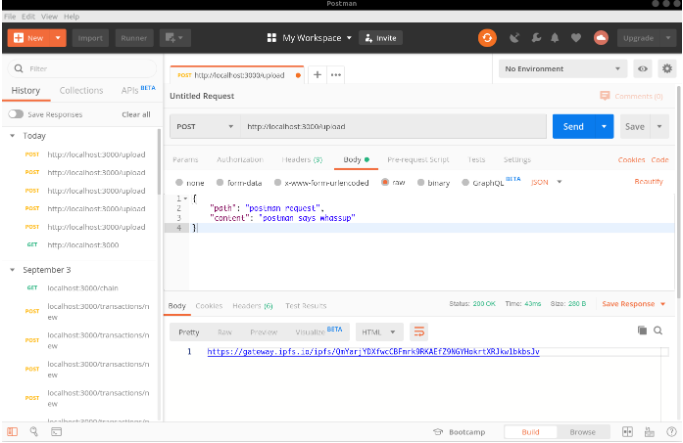Open the Help menu
Viewport: 683px width, 443px height.
coord(71,17)
